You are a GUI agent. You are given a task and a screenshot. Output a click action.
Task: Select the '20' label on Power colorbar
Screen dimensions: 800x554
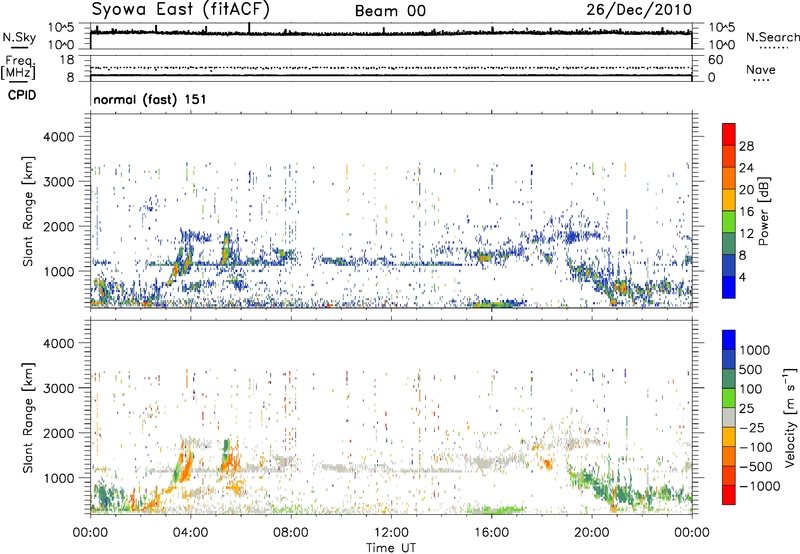coord(746,190)
